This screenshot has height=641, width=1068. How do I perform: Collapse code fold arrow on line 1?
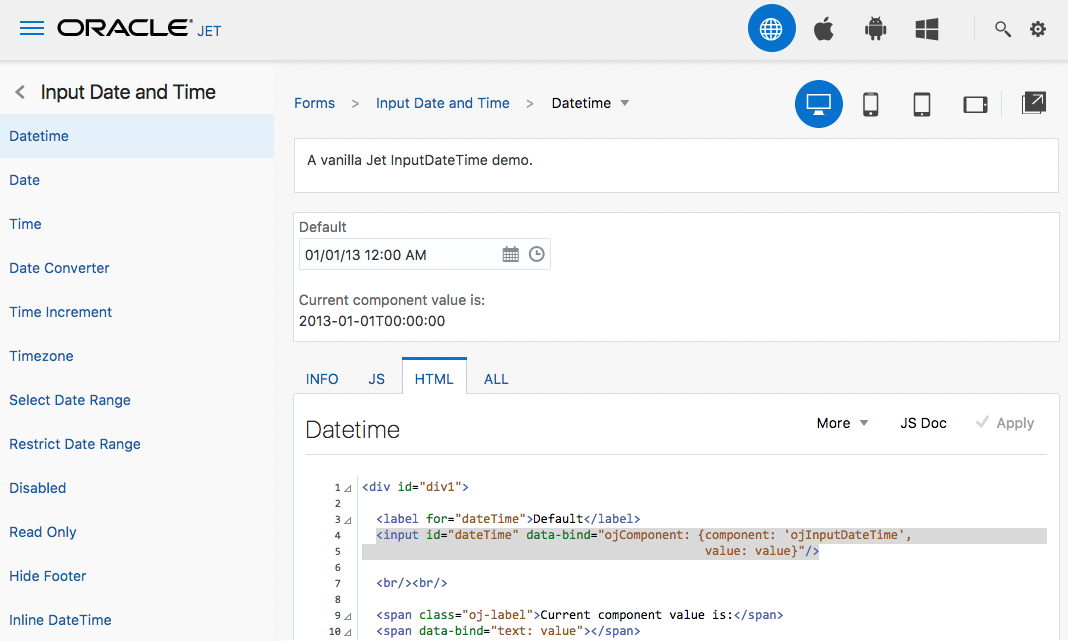click(x=347, y=488)
